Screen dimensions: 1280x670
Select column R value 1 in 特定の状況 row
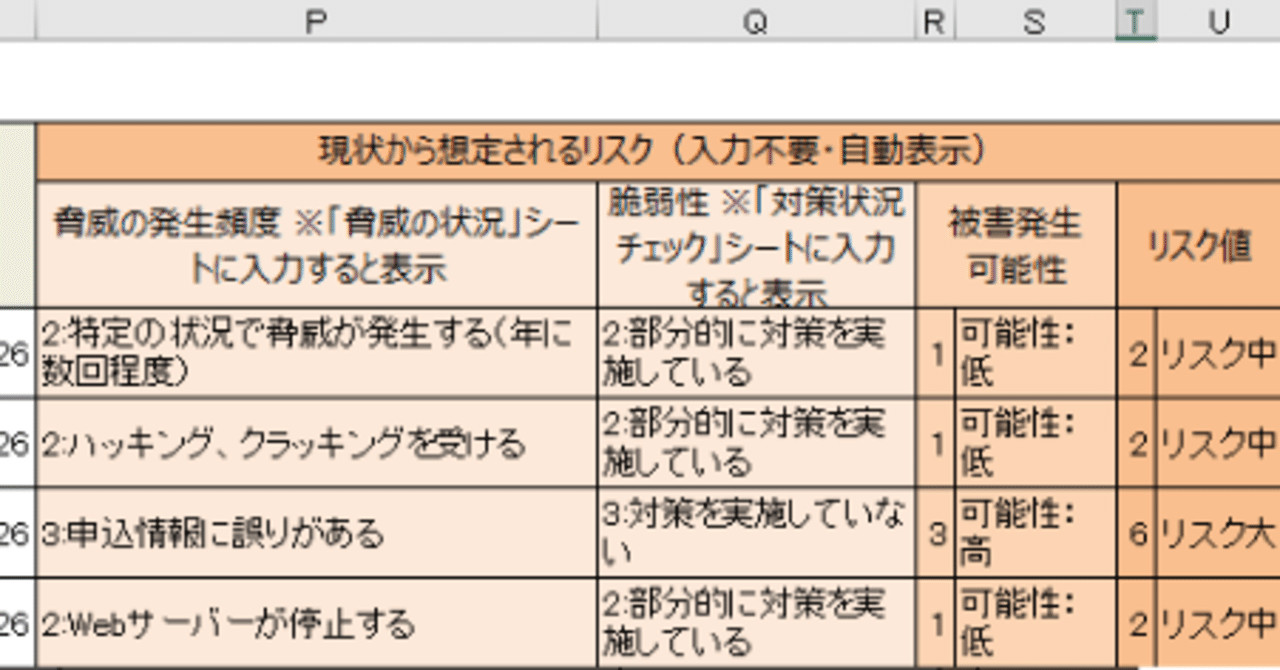(x=935, y=353)
